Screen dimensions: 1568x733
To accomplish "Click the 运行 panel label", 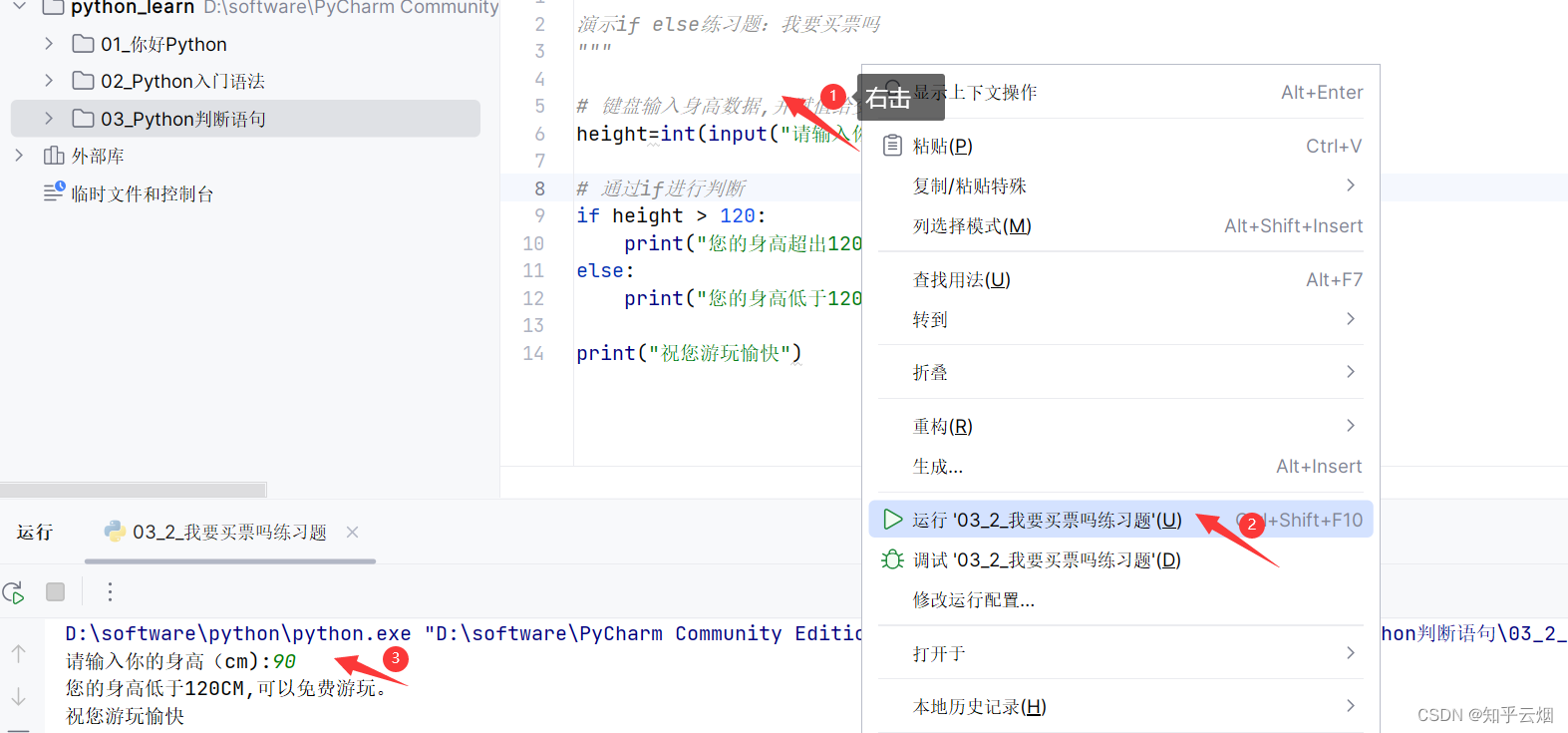I will tap(35, 532).
